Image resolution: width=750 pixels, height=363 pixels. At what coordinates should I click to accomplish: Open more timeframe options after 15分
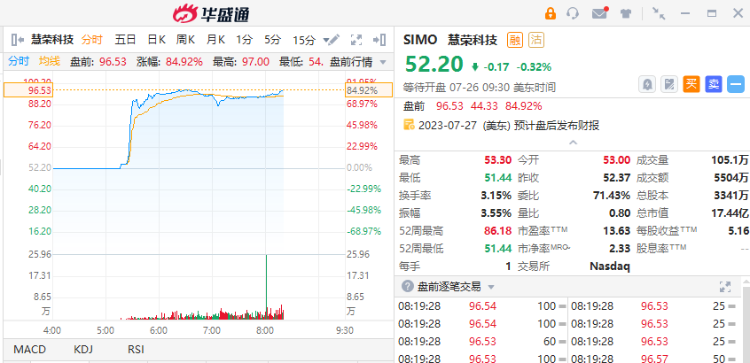327,40
